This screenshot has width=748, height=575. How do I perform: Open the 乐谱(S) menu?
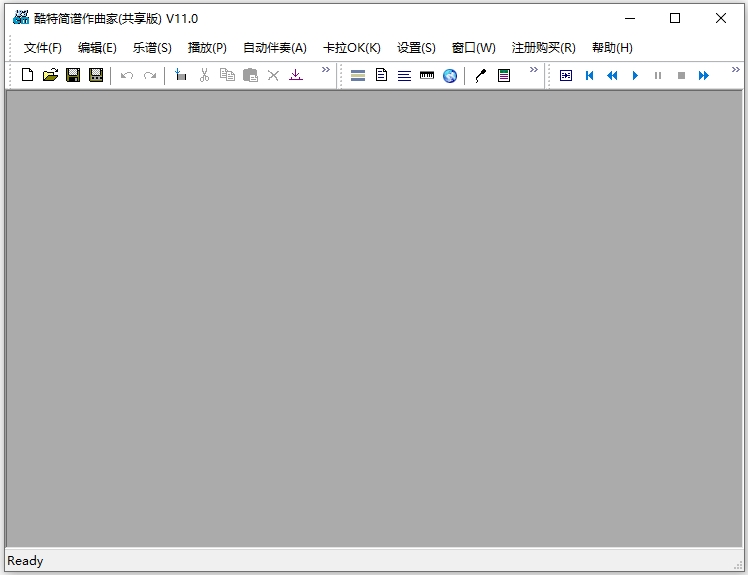[152, 48]
